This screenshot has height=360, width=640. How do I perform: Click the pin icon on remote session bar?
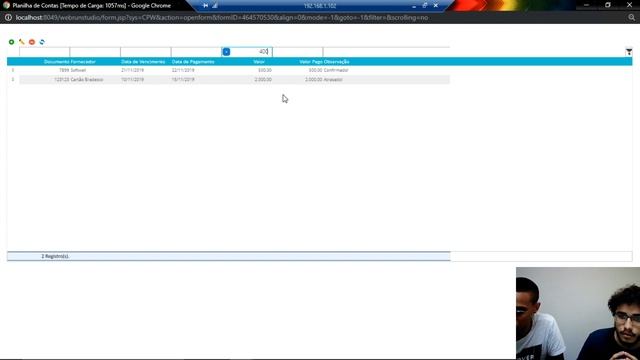tap(205, 6)
